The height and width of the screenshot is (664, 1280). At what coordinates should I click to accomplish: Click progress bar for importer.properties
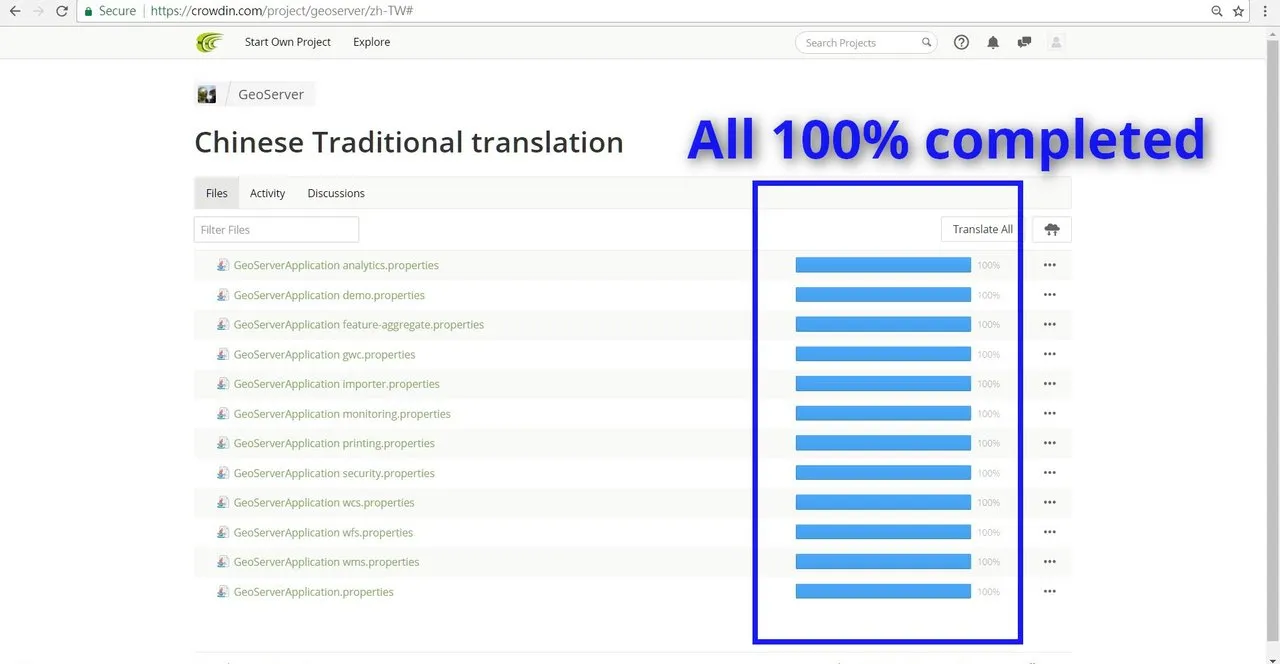click(883, 384)
